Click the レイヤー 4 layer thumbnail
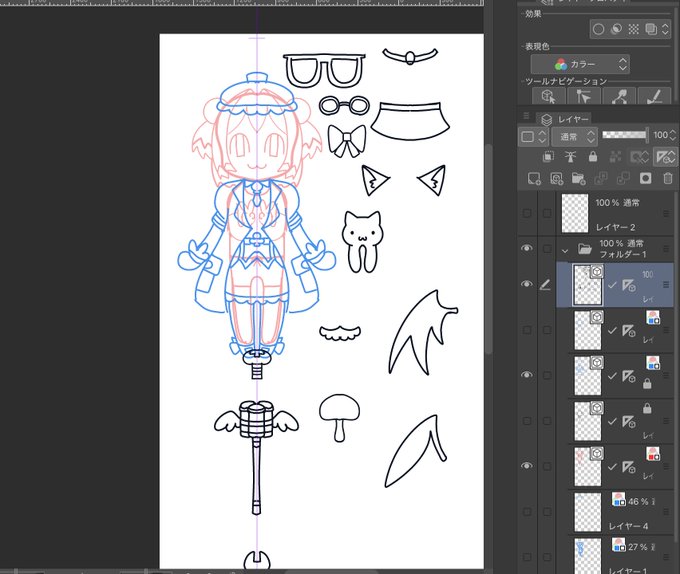The height and width of the screenshot is (574, 680). 588,512
